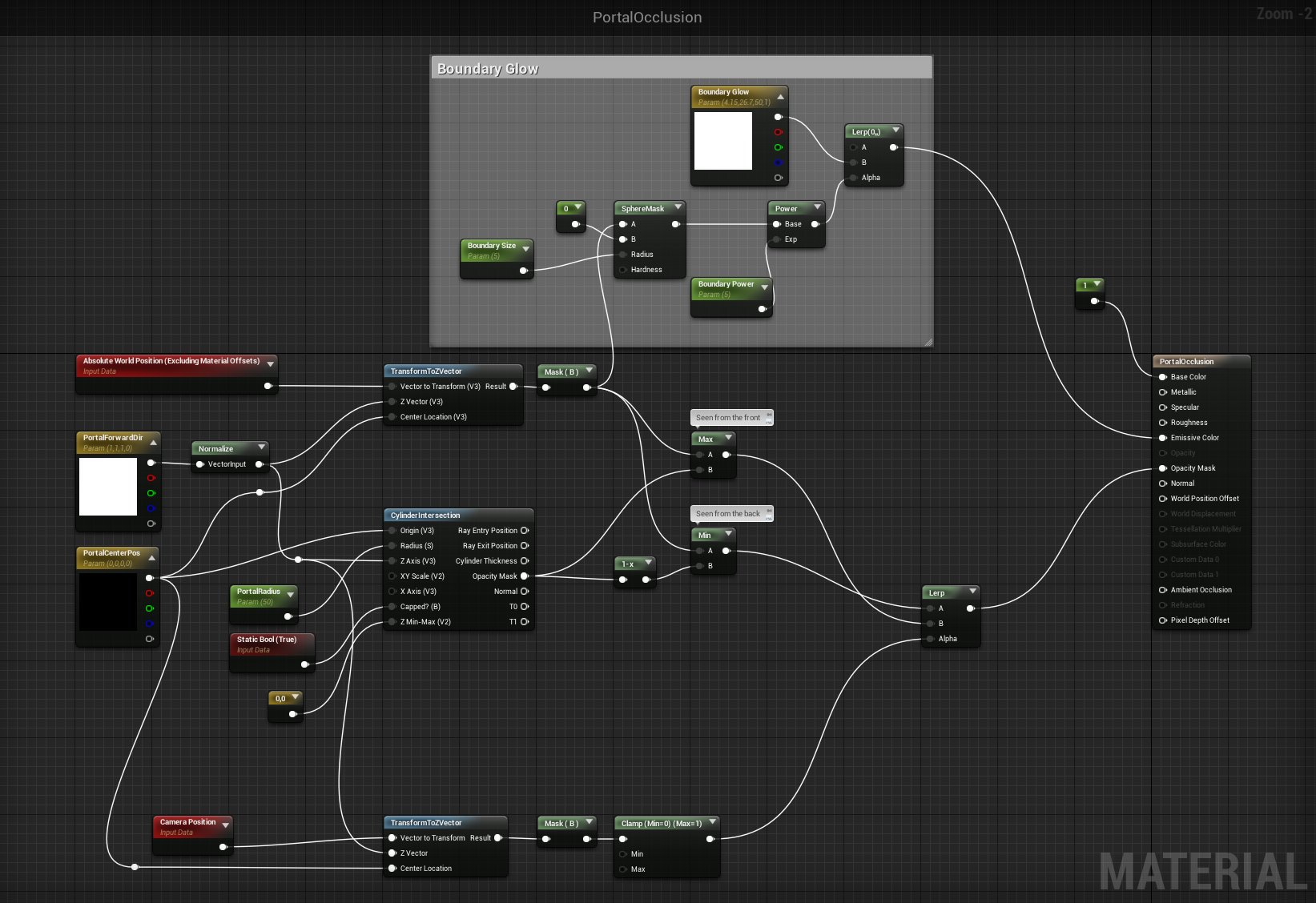Open the dropdown arrow on SphereMask node header
1316x903 pixels.
coord(678,207)
